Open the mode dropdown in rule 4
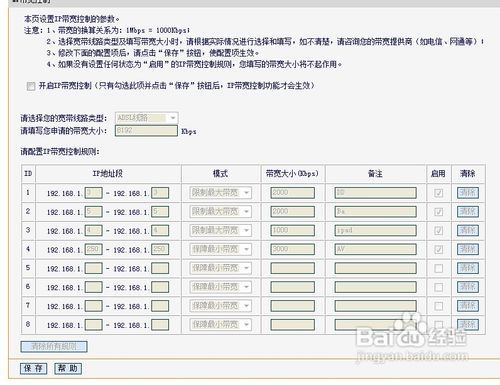Screen dimensions: 500x385 point(220,249)
